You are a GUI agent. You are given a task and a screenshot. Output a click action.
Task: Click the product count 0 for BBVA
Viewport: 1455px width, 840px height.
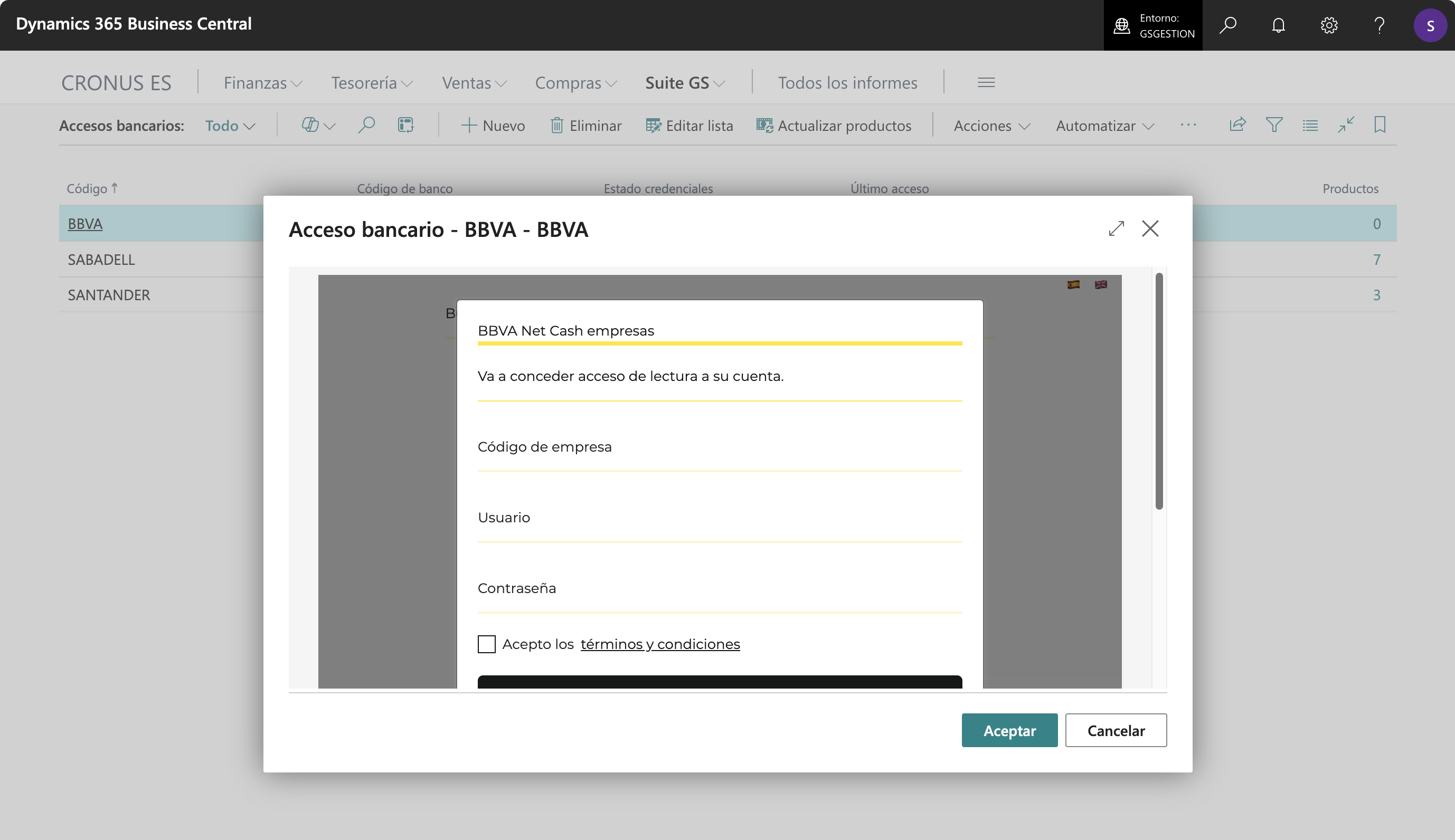[1376, 223]
